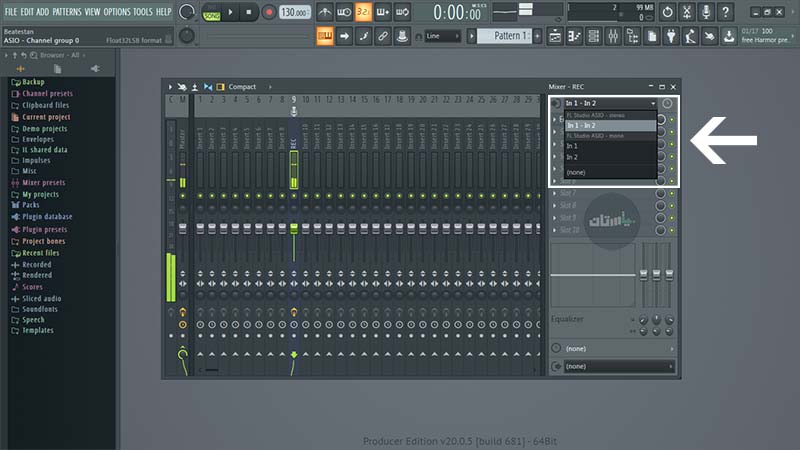800x450 pixels.
Task: Open the mixer output (none) dropdown
Action: tap(619, 366)
